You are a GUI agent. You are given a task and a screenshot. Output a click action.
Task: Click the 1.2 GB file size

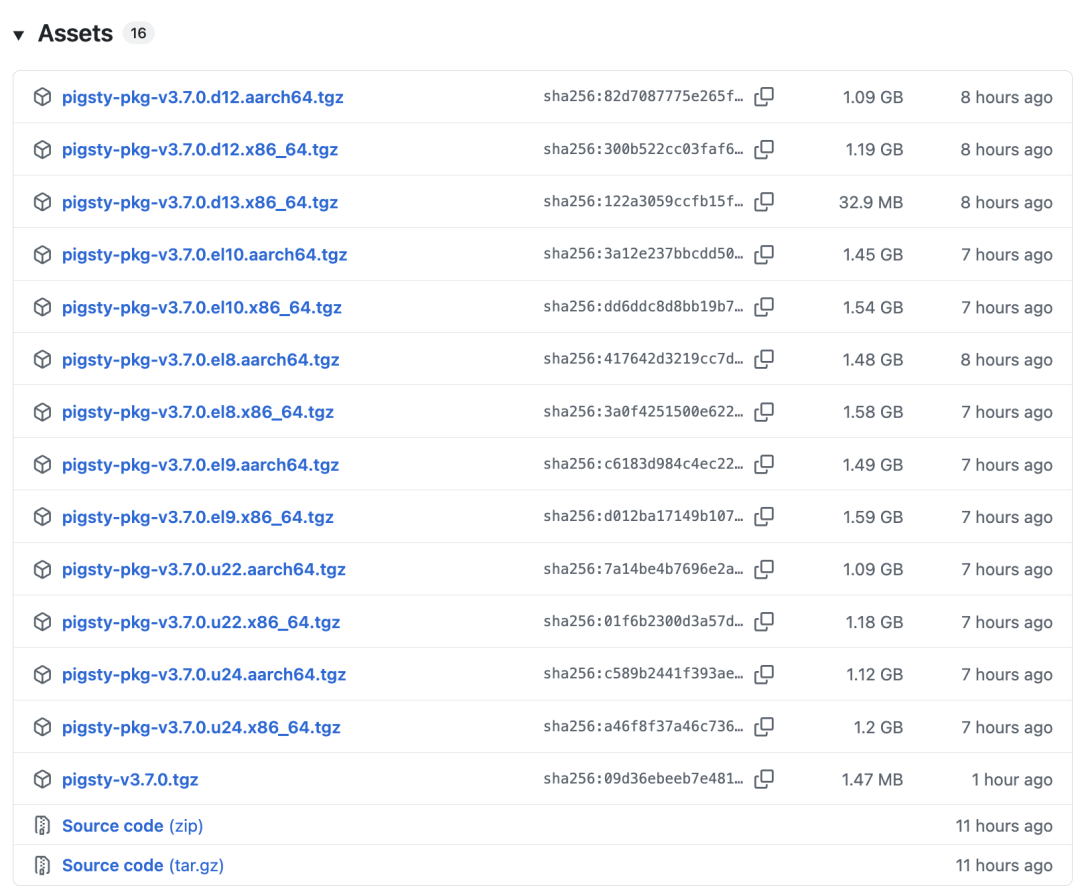click(878, 727)
